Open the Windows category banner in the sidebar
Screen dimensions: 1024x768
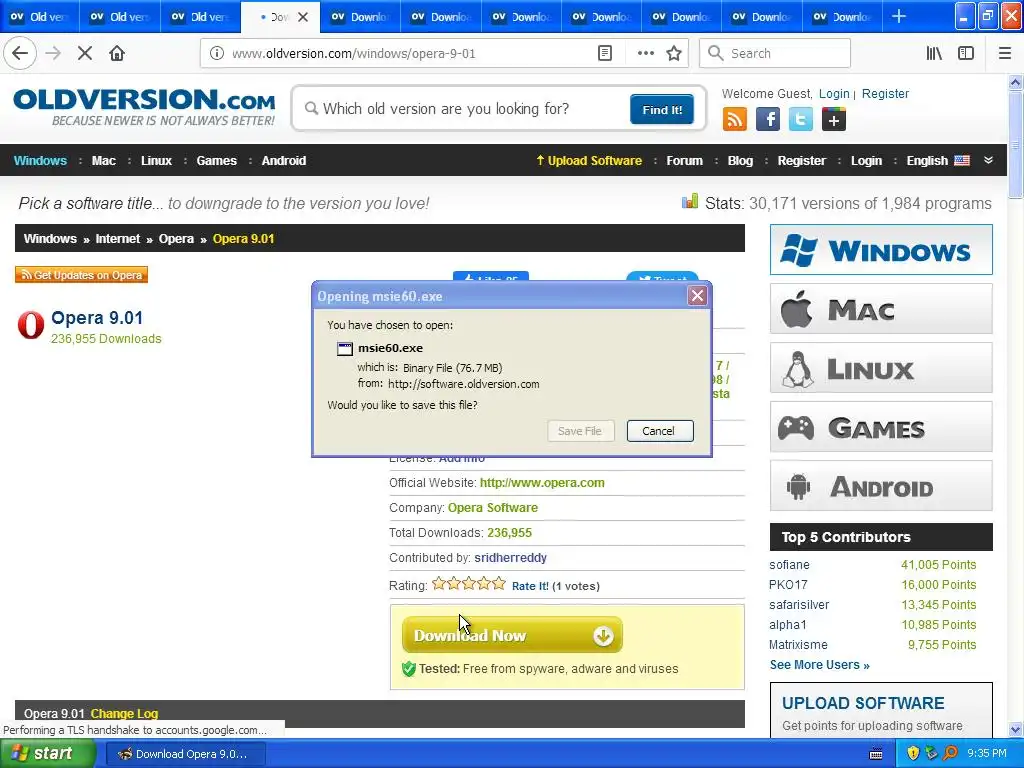881,249
